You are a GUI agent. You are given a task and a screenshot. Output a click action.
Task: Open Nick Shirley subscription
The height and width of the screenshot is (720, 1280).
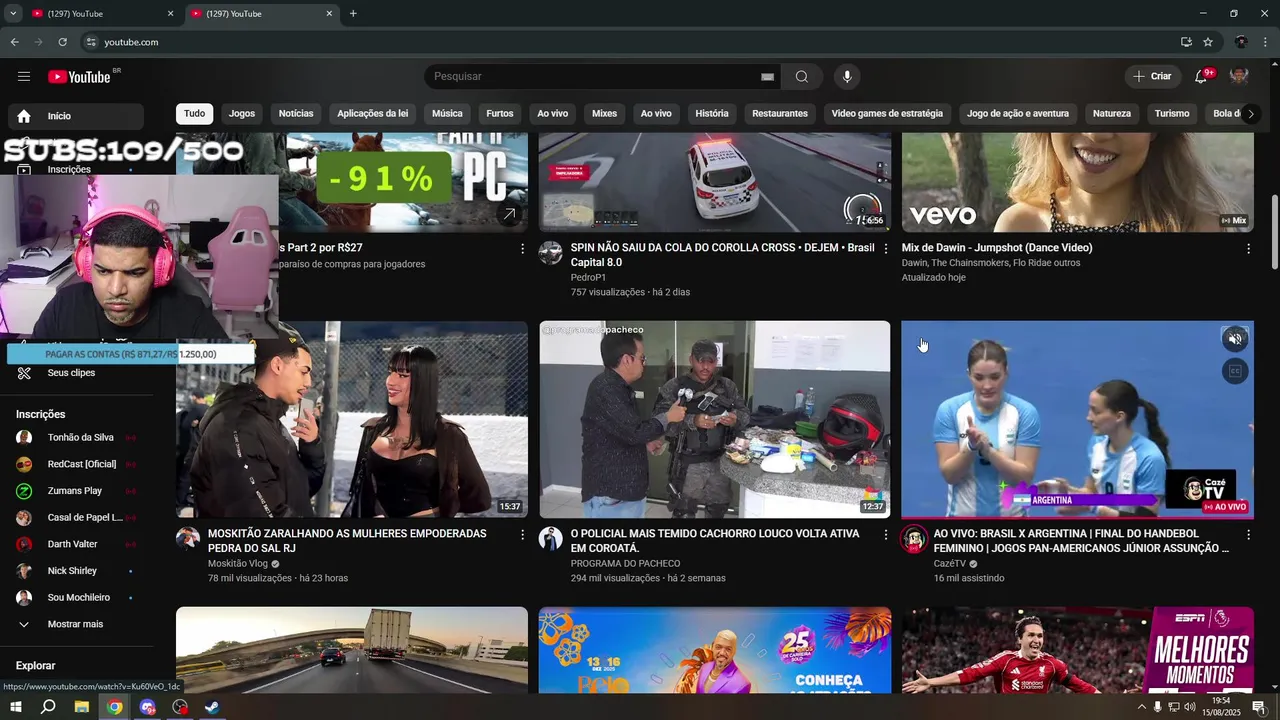click(76, 571)
